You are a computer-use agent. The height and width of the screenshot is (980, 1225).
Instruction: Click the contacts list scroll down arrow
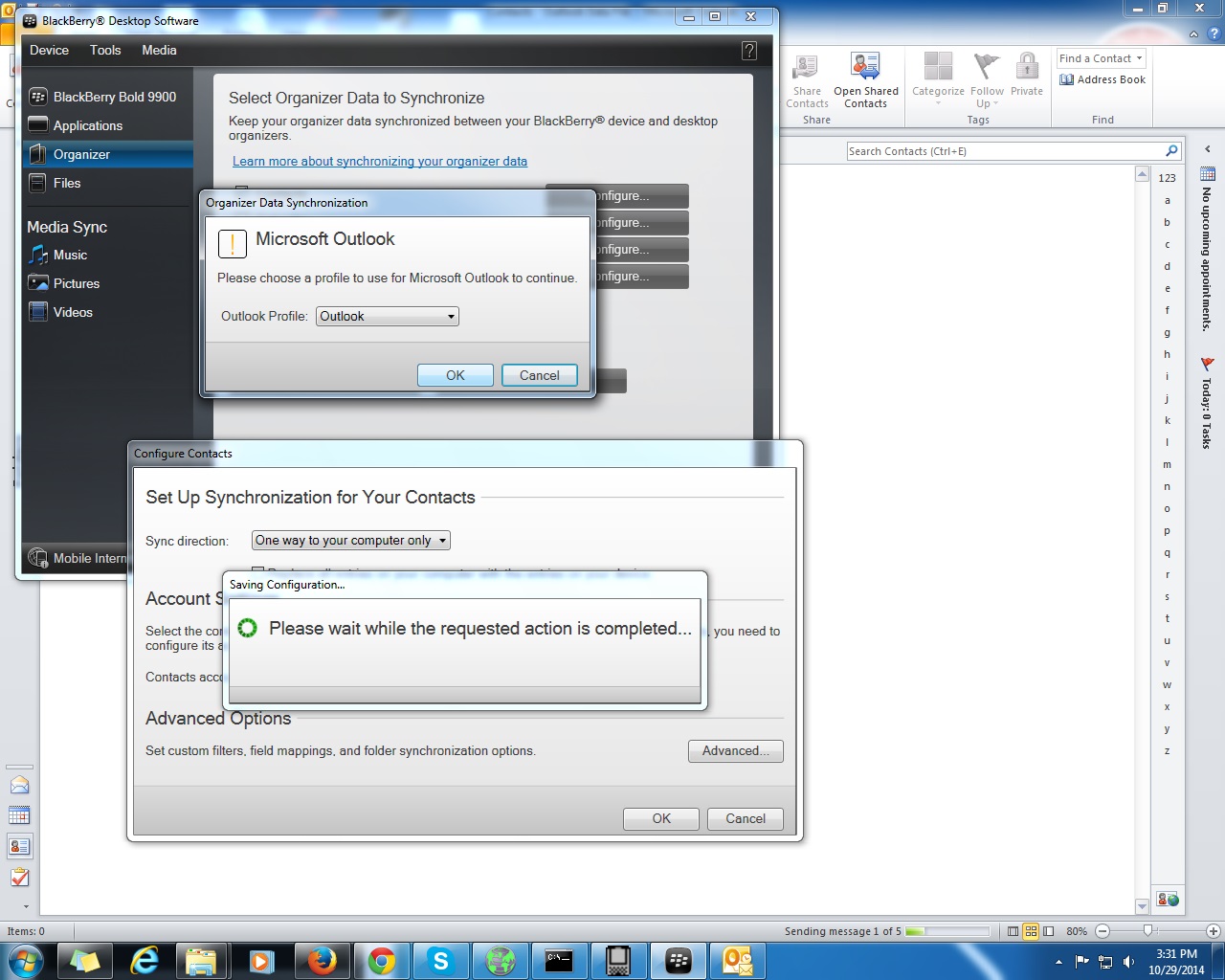coord(1142,906)
